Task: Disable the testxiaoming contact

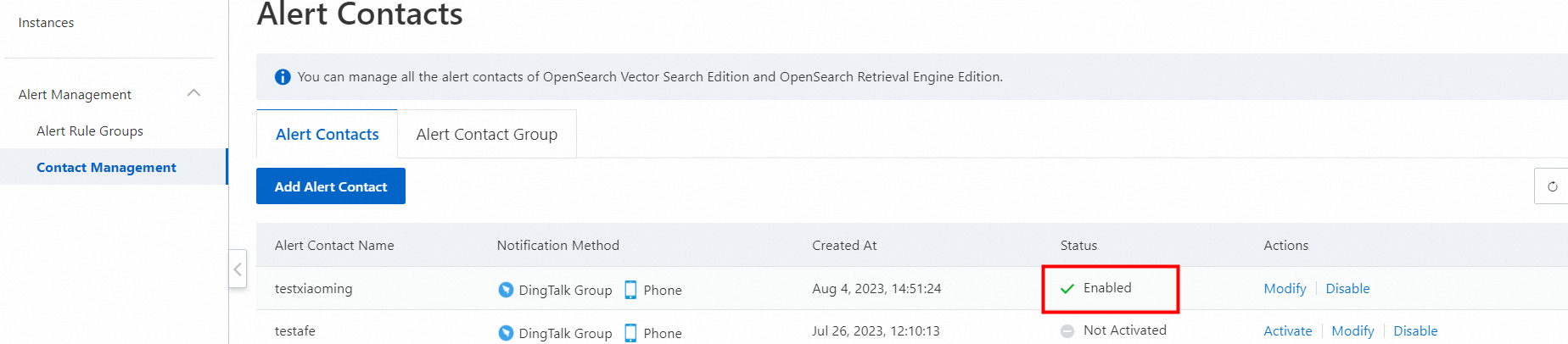Action: tap(1347, 289)
